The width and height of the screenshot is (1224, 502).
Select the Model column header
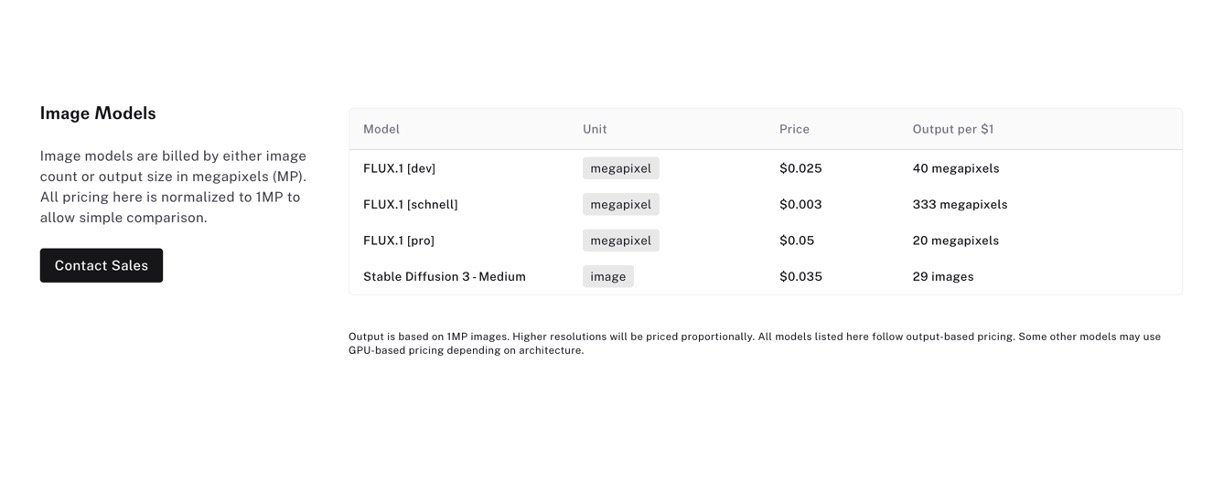(381, 129)
